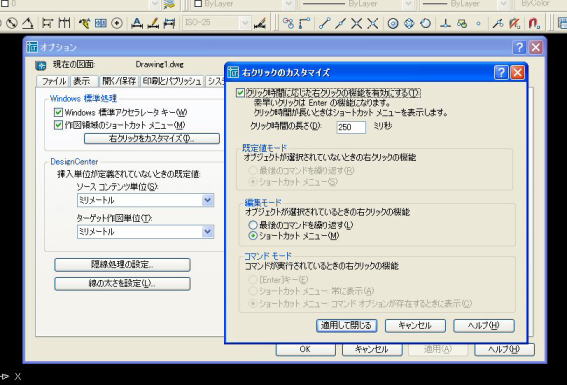Image resolution: width=567 pixels, height=385 pixels.
Task: Toggle Windows 標準アクセラレータ キー checkbox
Action: pyautogui.click(x=58, y=112)
